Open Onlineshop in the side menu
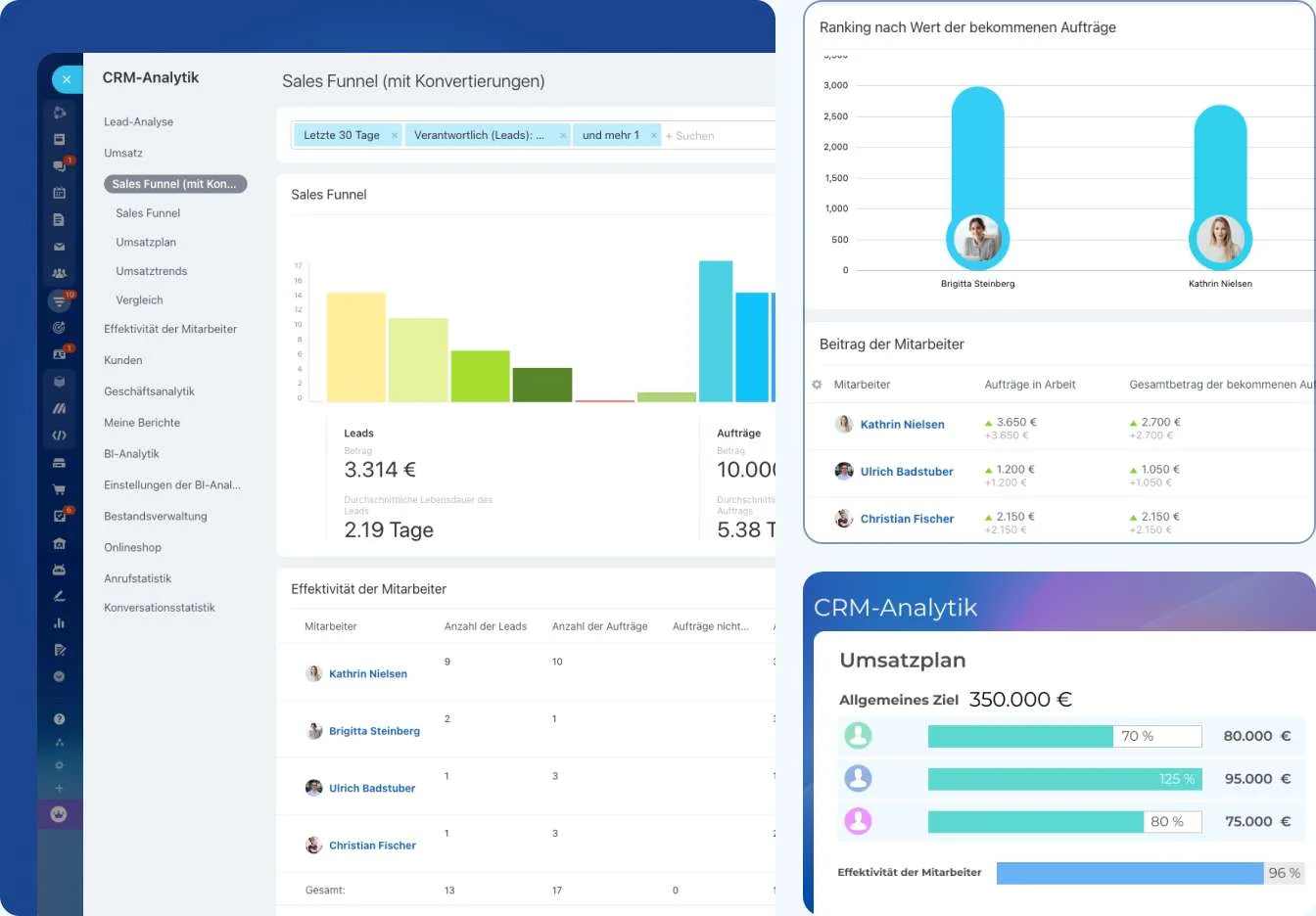Viewport: 1316px width, 916px height. pyautogui.click(x=133, y=548)
